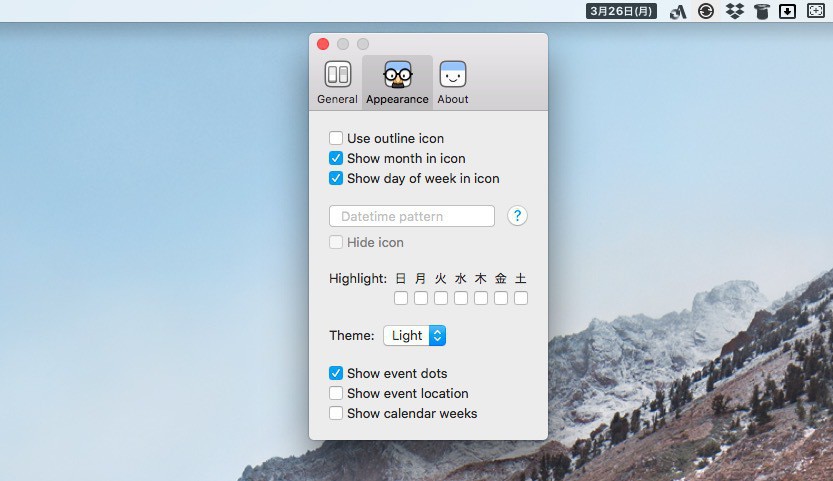Screen dimensions: 833x481
Task: Uncheck Show month in icon
Action: pos(336,158)
